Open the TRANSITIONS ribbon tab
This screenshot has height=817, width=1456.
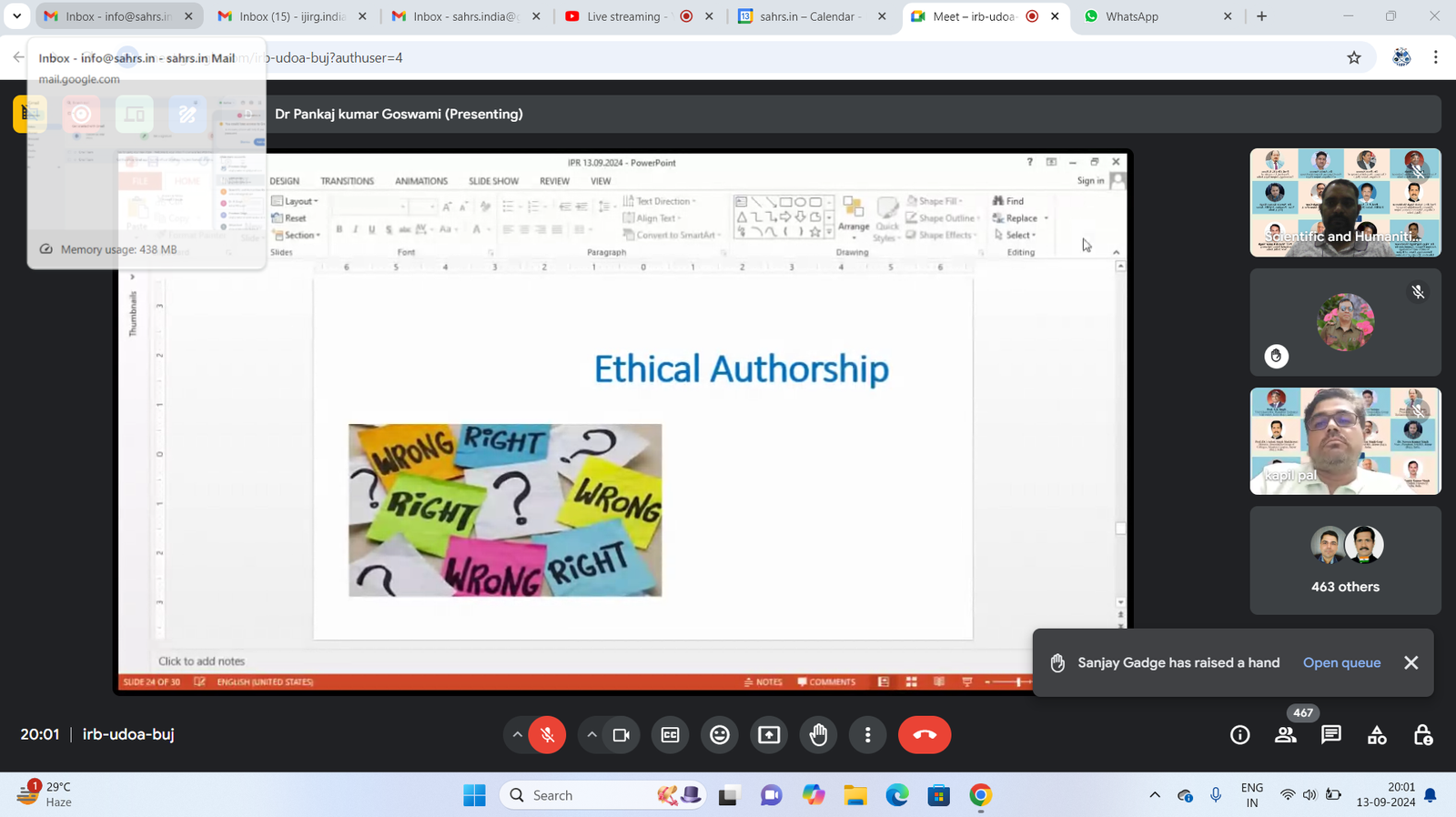347,181
